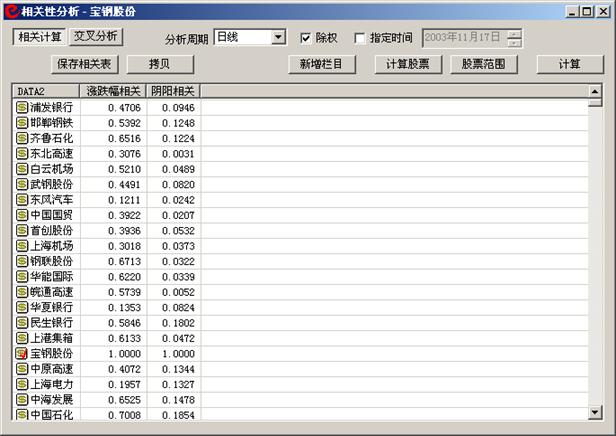Click value 0.6713 for 钢联股份

coord(125,262)
